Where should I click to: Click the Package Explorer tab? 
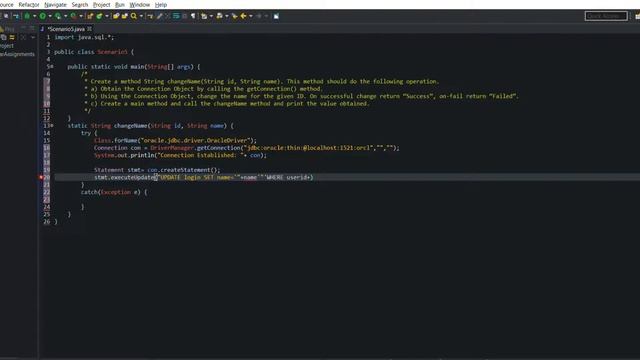(7, 29)
